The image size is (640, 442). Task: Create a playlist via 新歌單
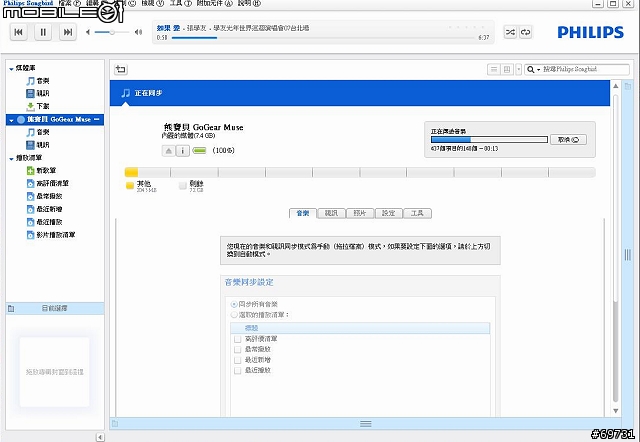[42, 171]
